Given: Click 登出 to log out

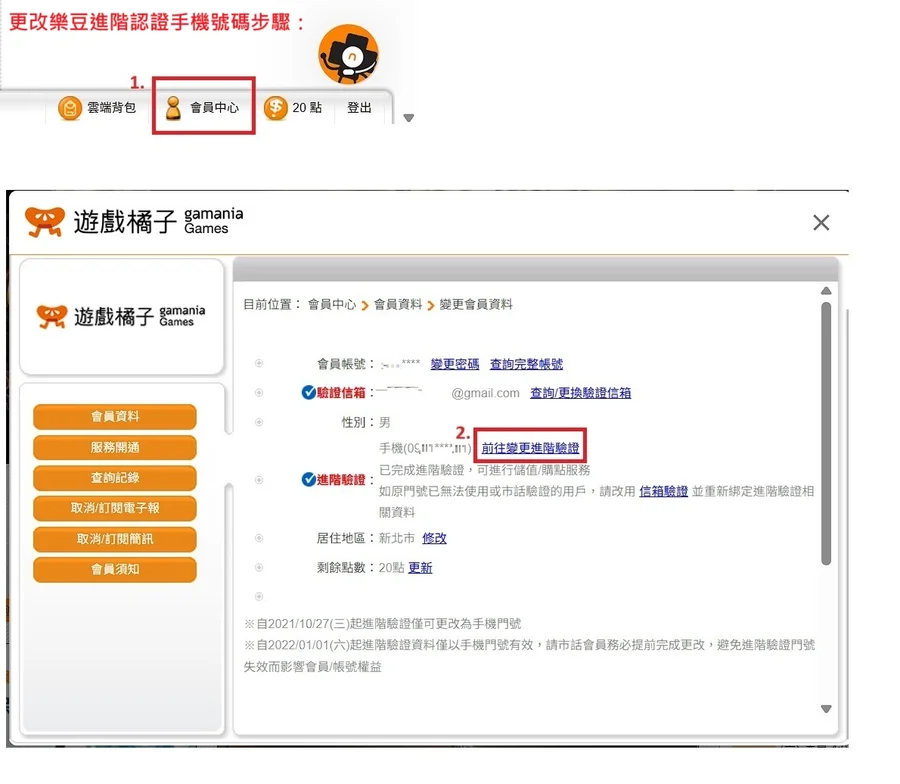Looking at the screenshot, I should click(x=359, y=108).
